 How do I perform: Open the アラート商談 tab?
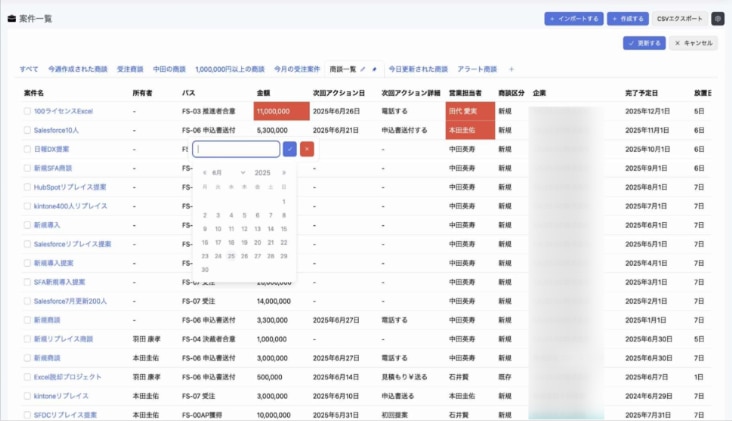477,69
